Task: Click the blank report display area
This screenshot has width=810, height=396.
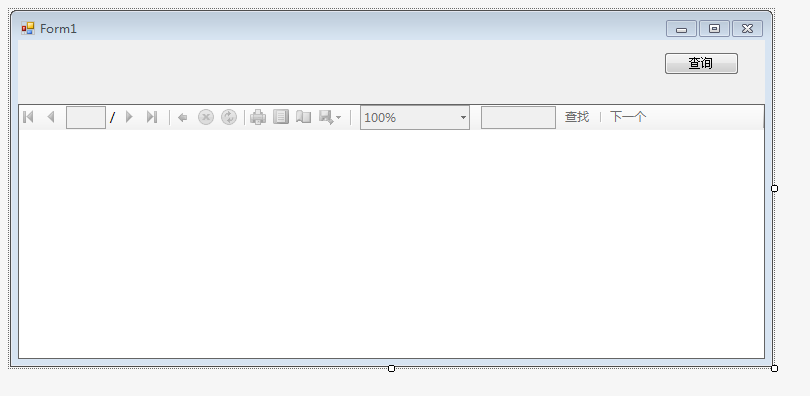Action: [x=391, y=244]
